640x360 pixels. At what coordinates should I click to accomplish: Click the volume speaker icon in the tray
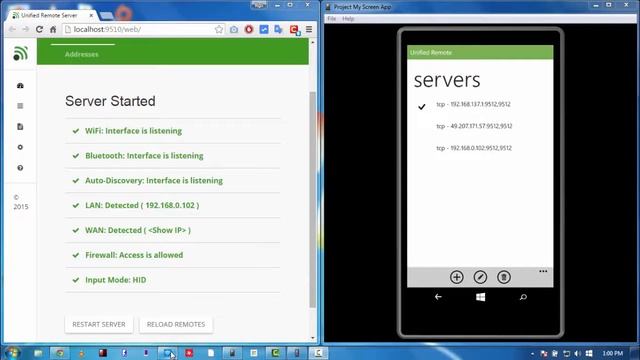point(577,353)
